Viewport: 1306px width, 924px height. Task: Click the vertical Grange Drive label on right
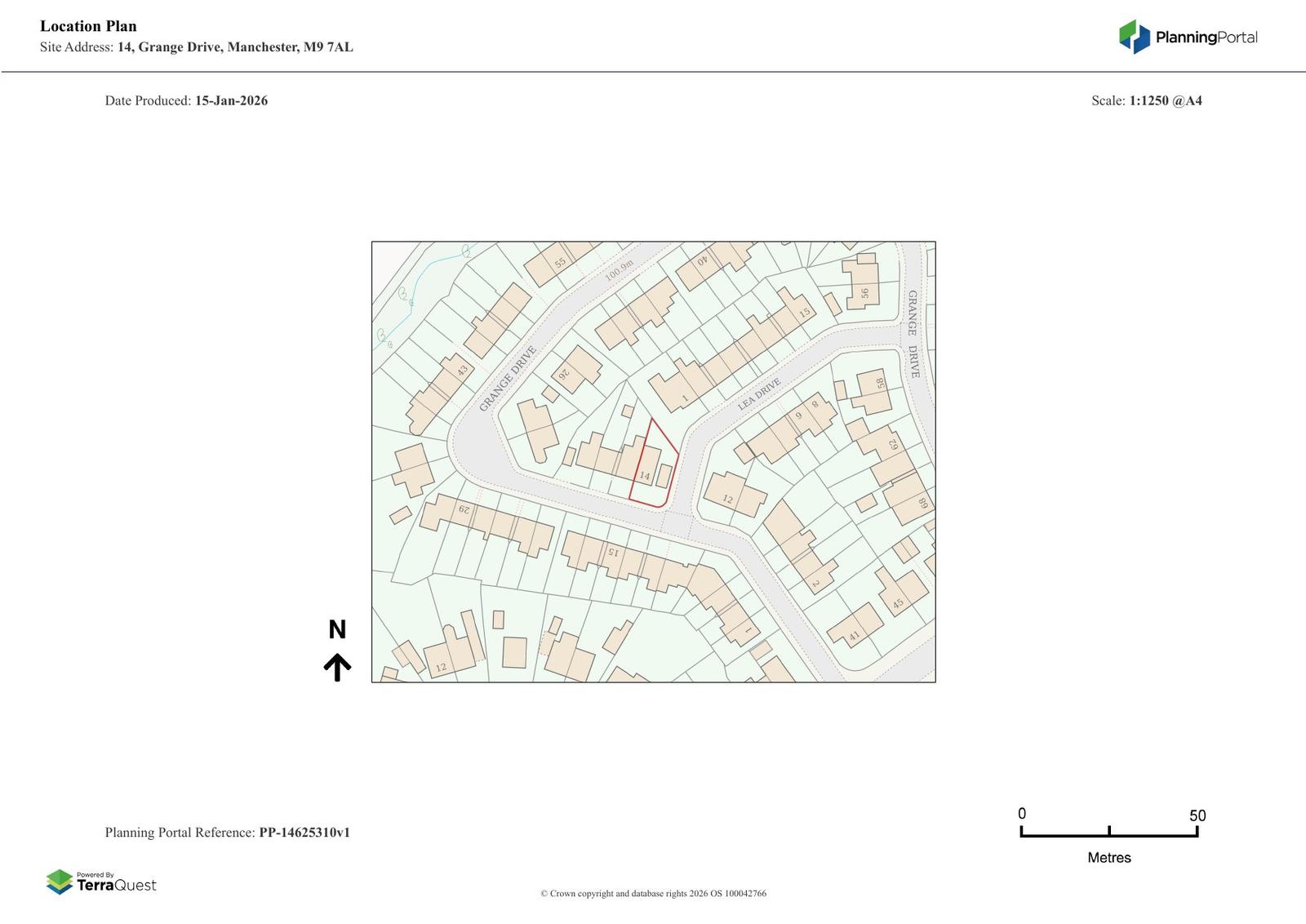pos(913,335)
